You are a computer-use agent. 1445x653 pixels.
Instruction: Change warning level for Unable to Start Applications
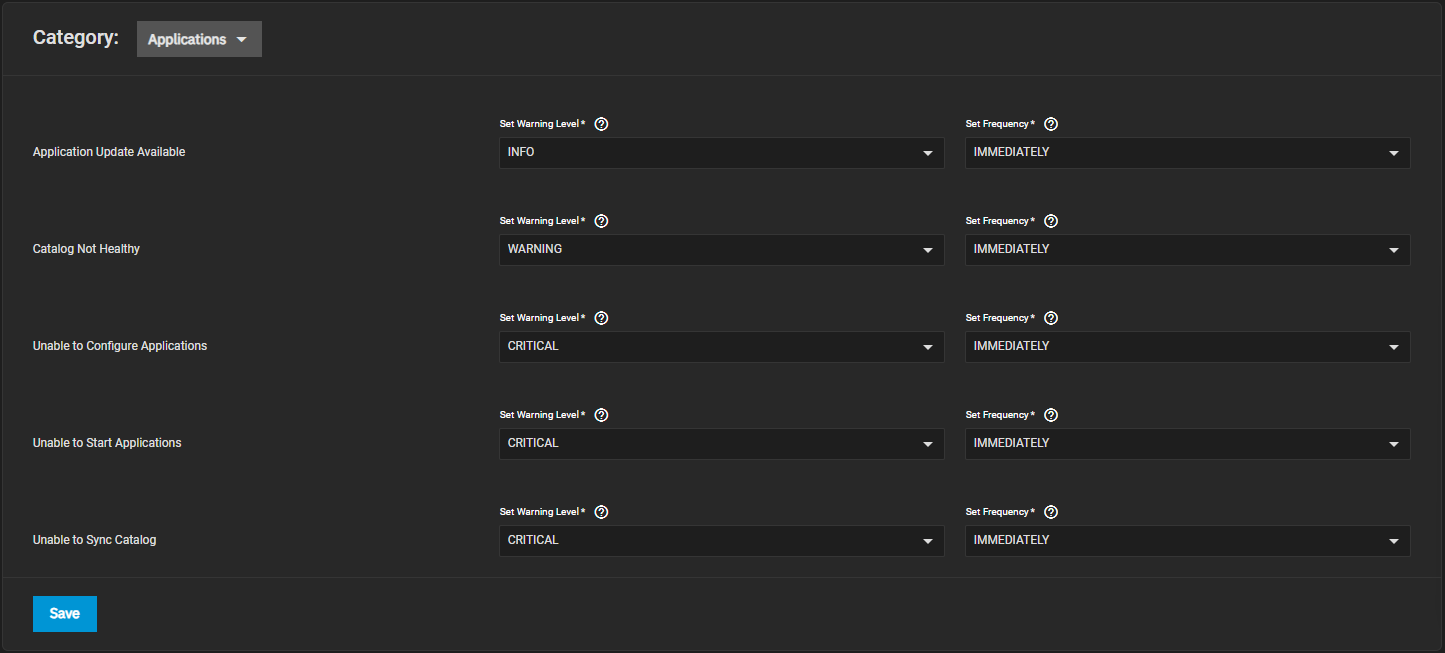[x=721, y=444]
